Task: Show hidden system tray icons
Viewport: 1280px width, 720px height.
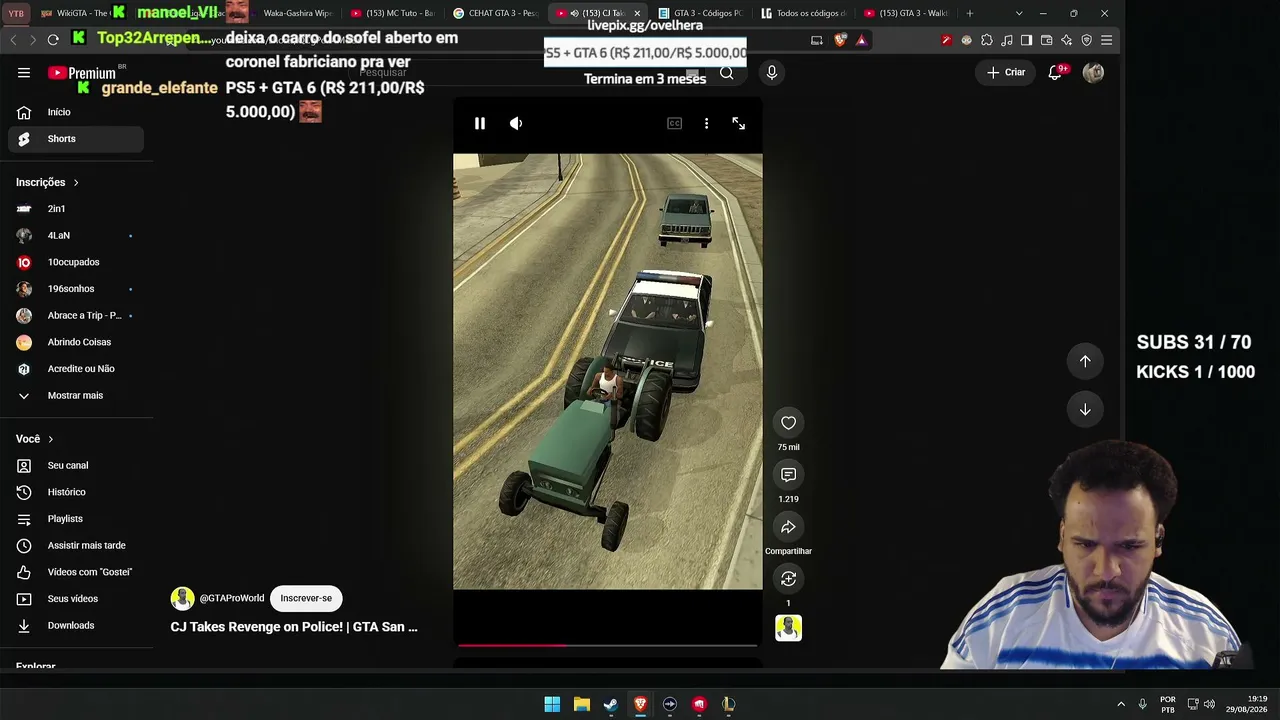Action: pyautogui.click(x=1121, y=704)
